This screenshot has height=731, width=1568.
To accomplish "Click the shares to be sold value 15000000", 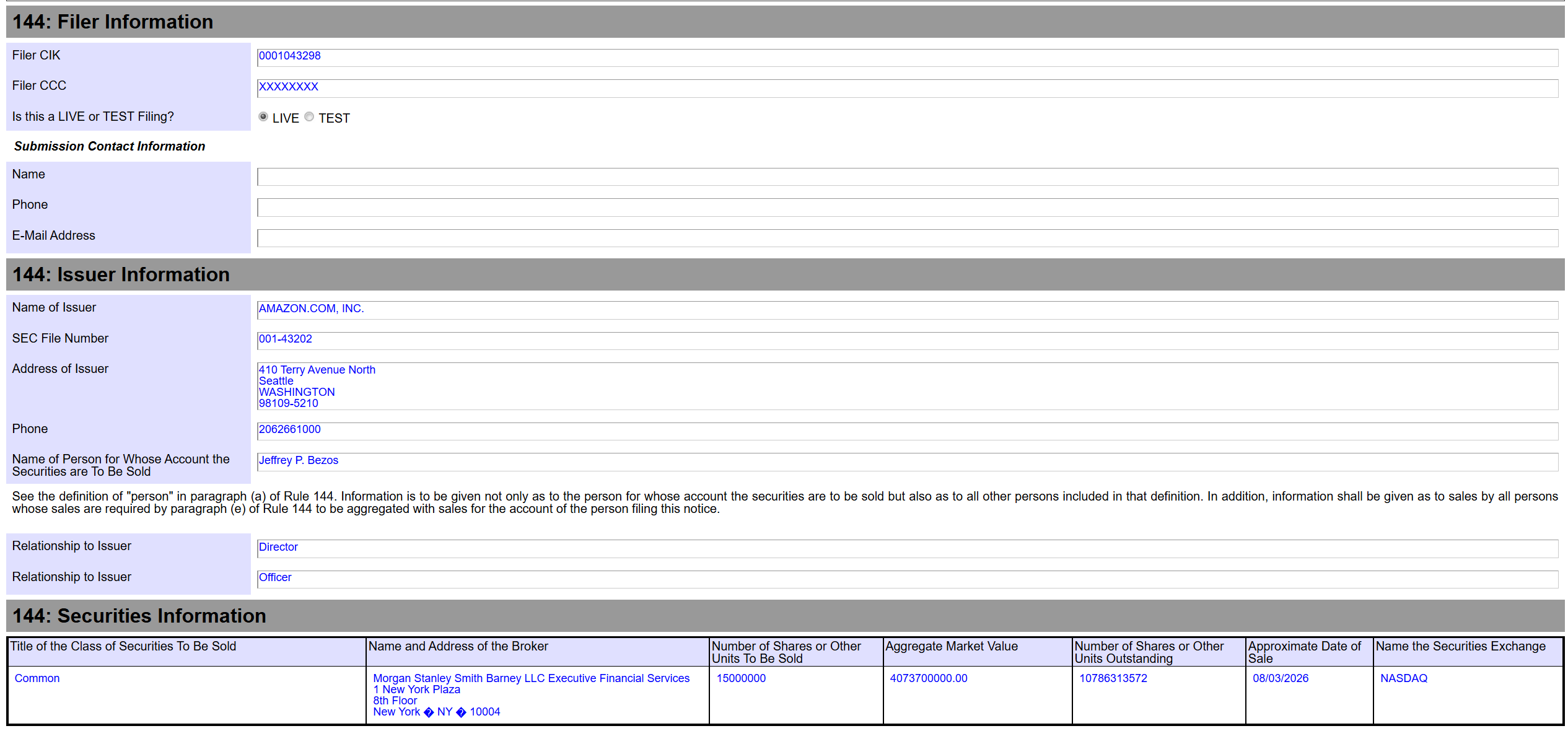I will pos(741,678).
